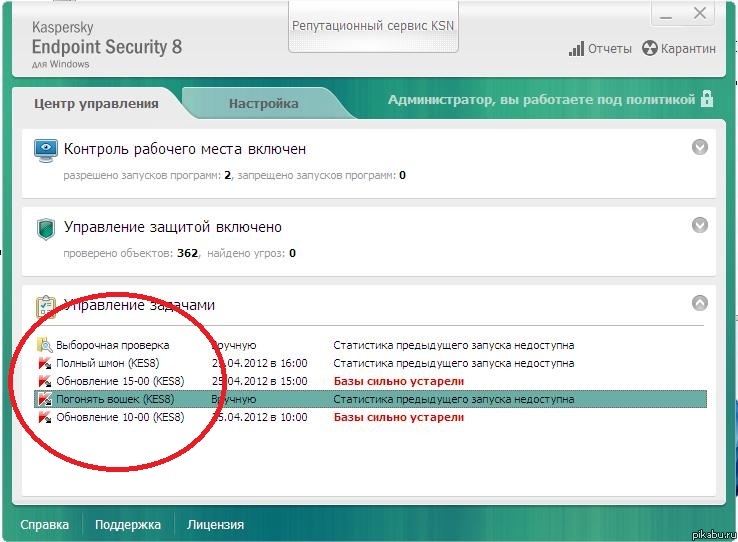The image size is (738, 542).
Task: Click the green shield protection icon
Action: [46, 228]
